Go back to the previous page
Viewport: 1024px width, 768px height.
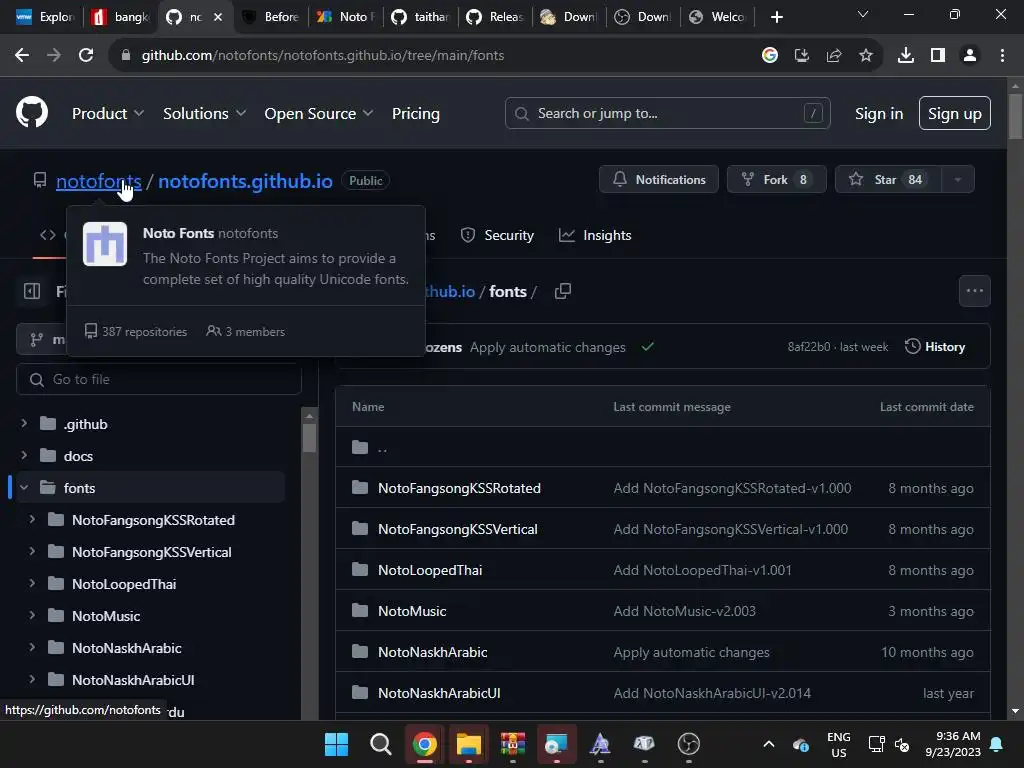pyautogui.click(x=22, y=56)
